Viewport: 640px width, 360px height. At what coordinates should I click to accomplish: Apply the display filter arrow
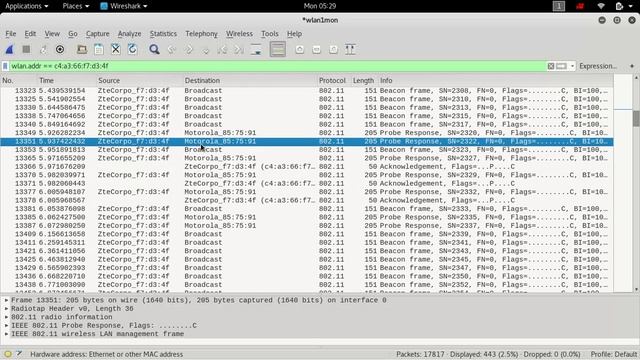[x=561, y=66]
